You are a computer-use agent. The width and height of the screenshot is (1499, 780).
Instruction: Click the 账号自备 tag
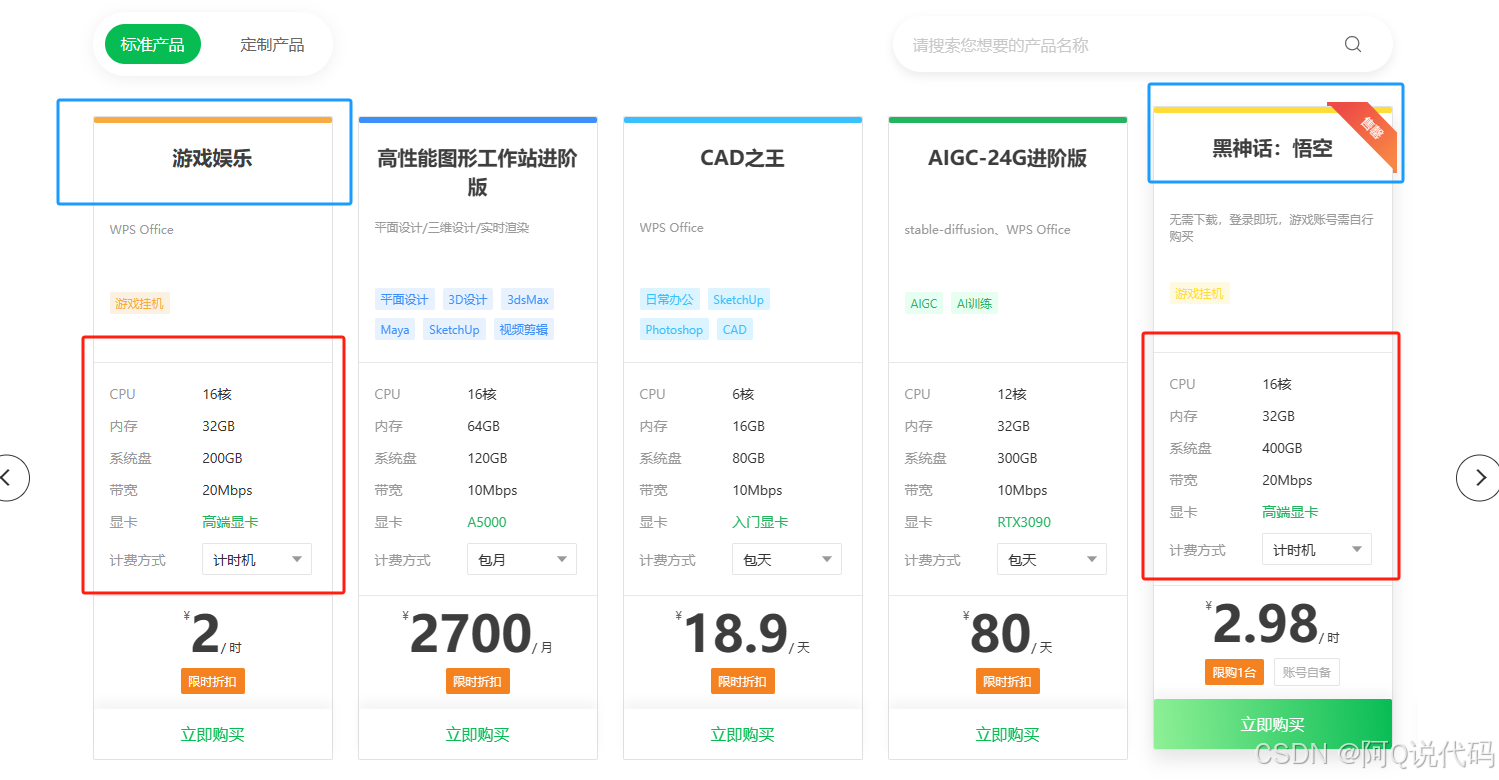(x=1306, y=672)
